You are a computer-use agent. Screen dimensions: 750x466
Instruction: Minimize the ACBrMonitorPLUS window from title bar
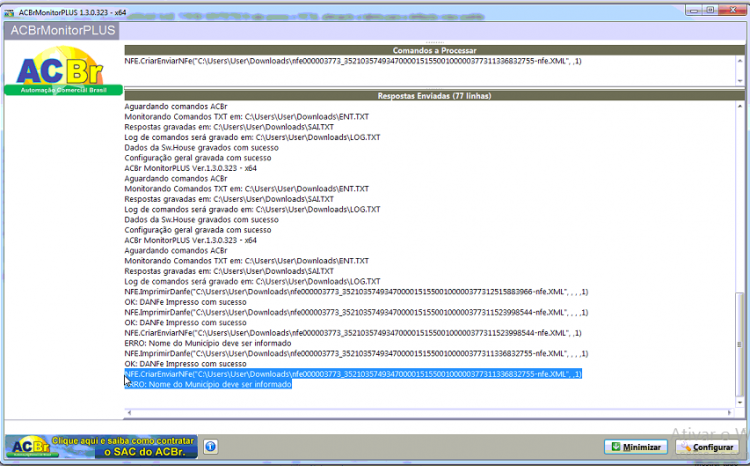coord(694,10)
